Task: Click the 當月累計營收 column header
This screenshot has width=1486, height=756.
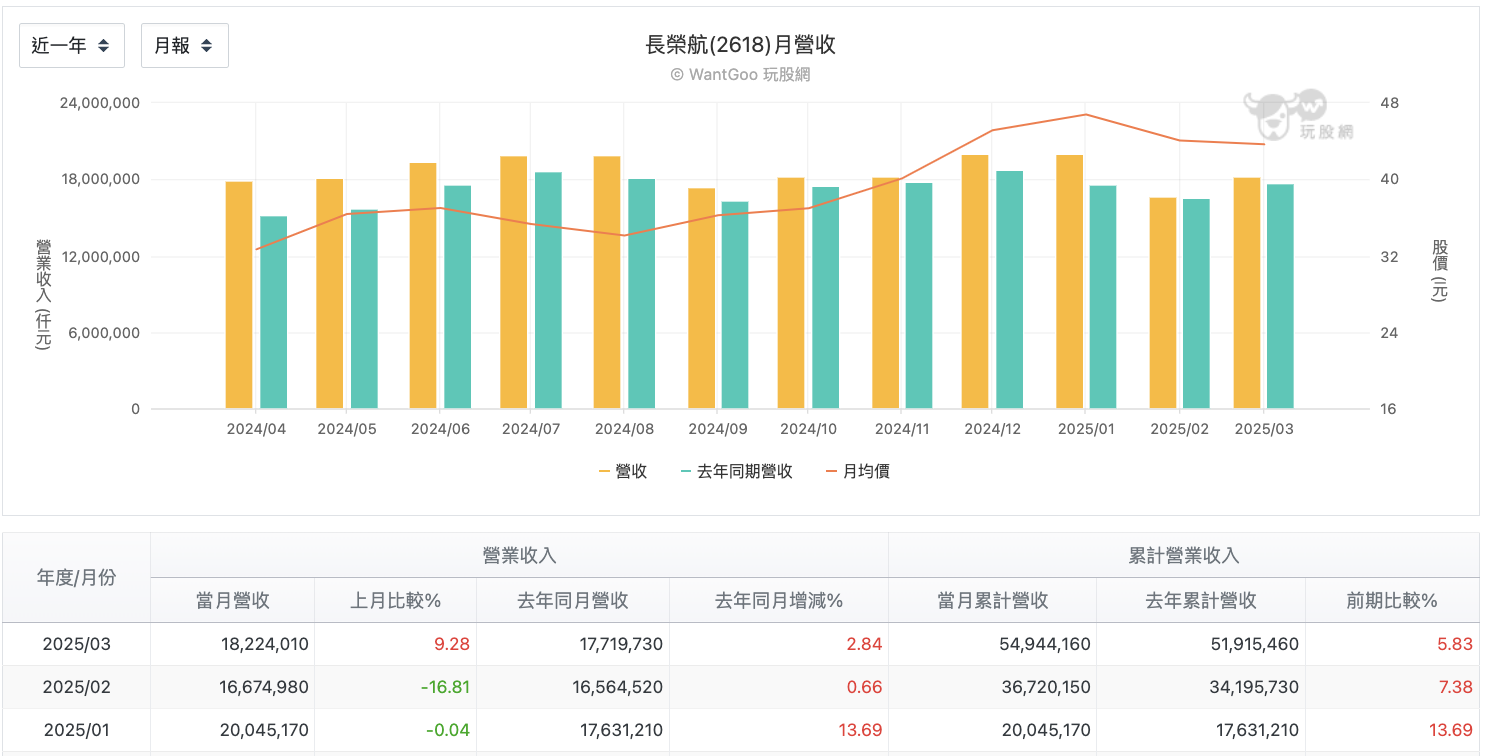Action: tap(993, 600)
